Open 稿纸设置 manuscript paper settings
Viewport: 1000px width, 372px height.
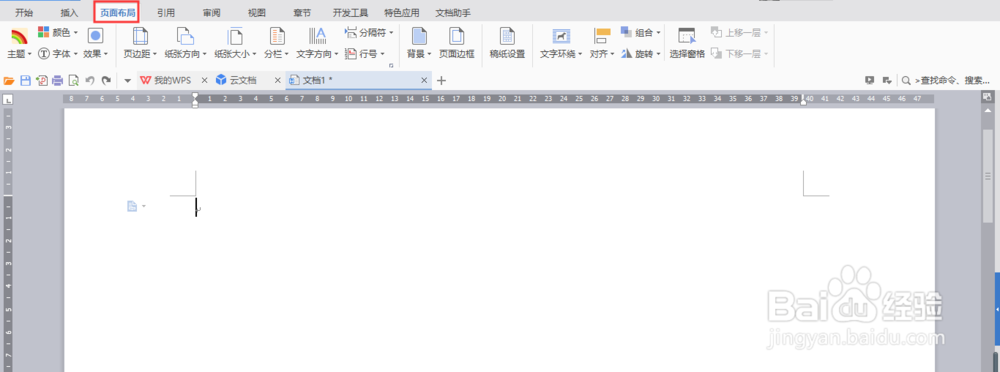(x=507, y=43)
